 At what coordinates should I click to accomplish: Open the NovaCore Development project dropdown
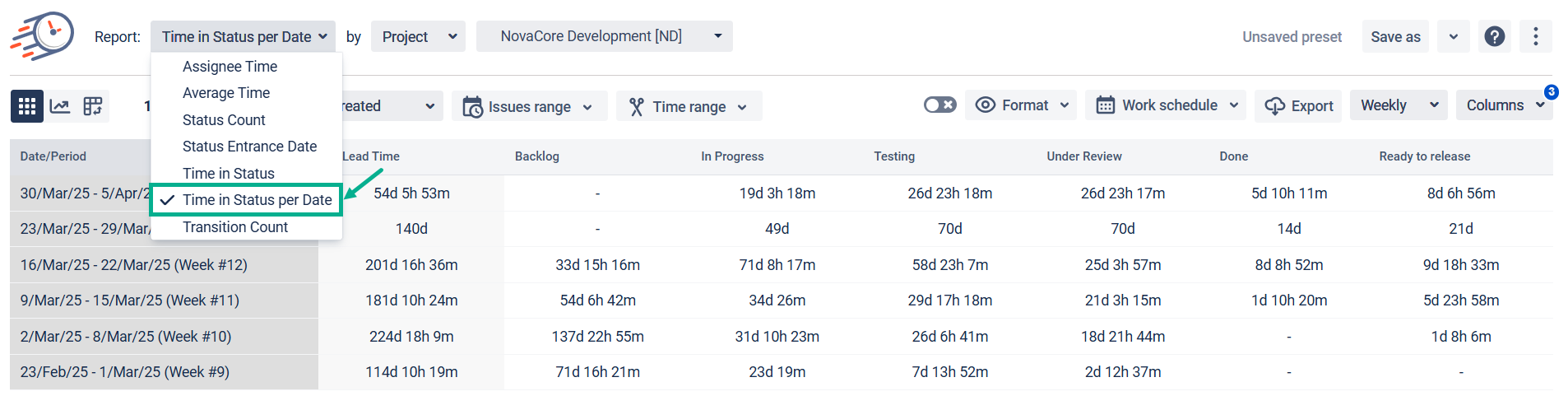604,36
